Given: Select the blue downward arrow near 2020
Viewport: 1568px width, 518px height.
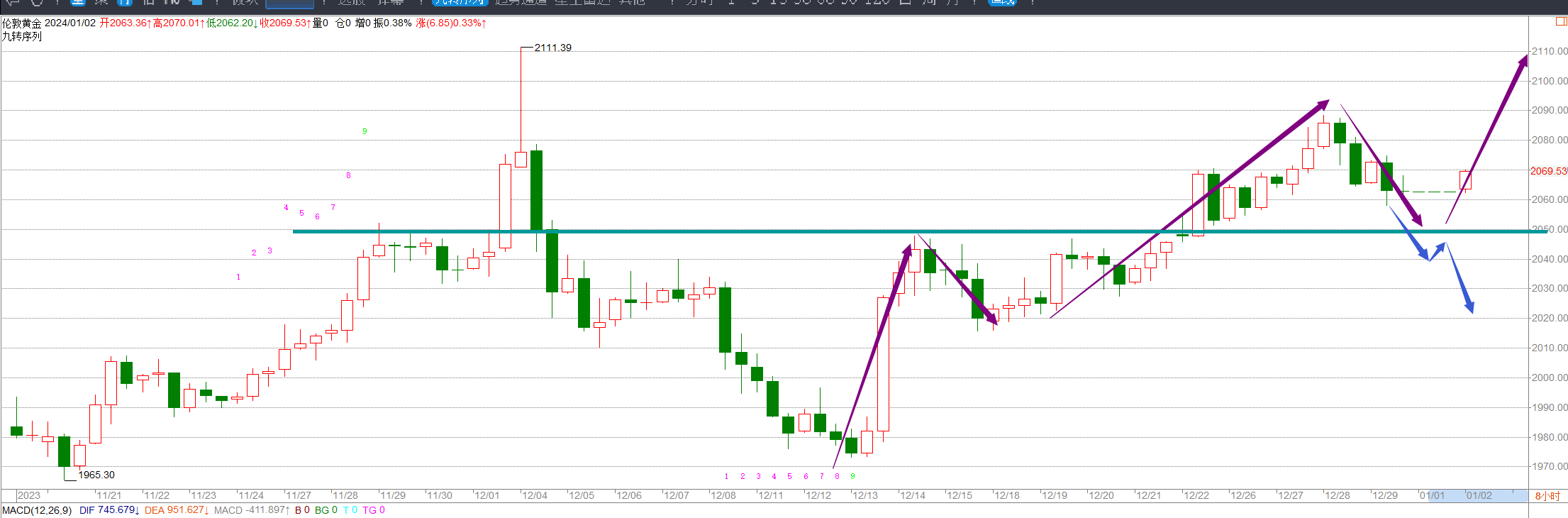Looking at the screenshot, I should coord(1461,280).
